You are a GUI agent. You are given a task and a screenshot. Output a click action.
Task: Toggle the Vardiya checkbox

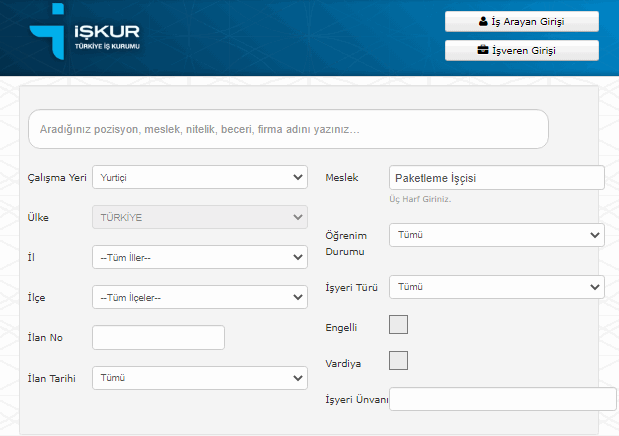pos(398,360)
